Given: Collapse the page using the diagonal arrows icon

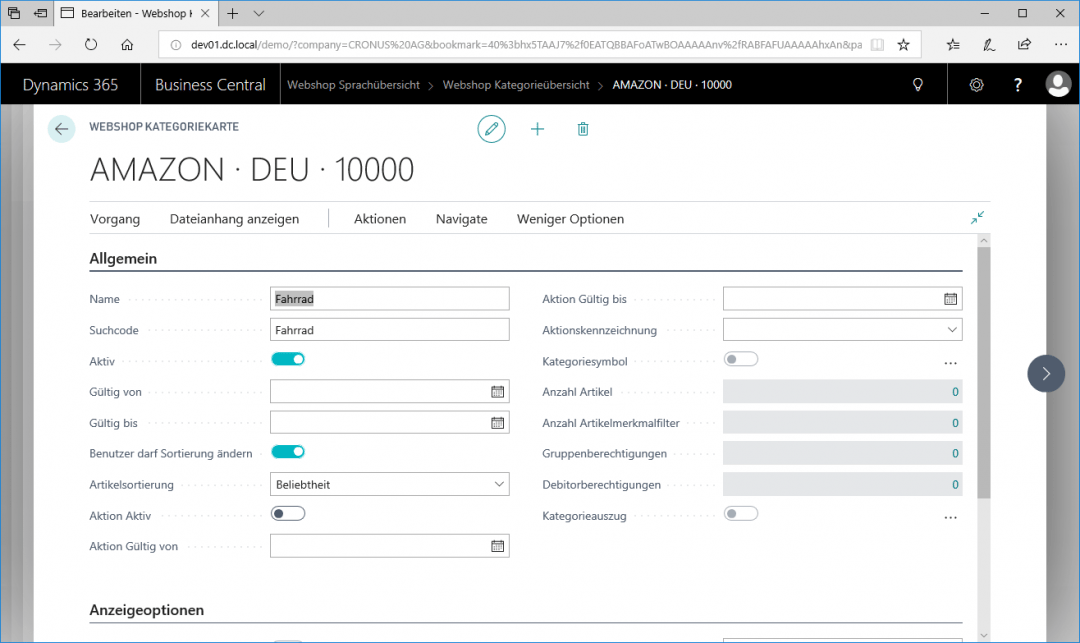Looking at the screenshot, I should point(977,218).
